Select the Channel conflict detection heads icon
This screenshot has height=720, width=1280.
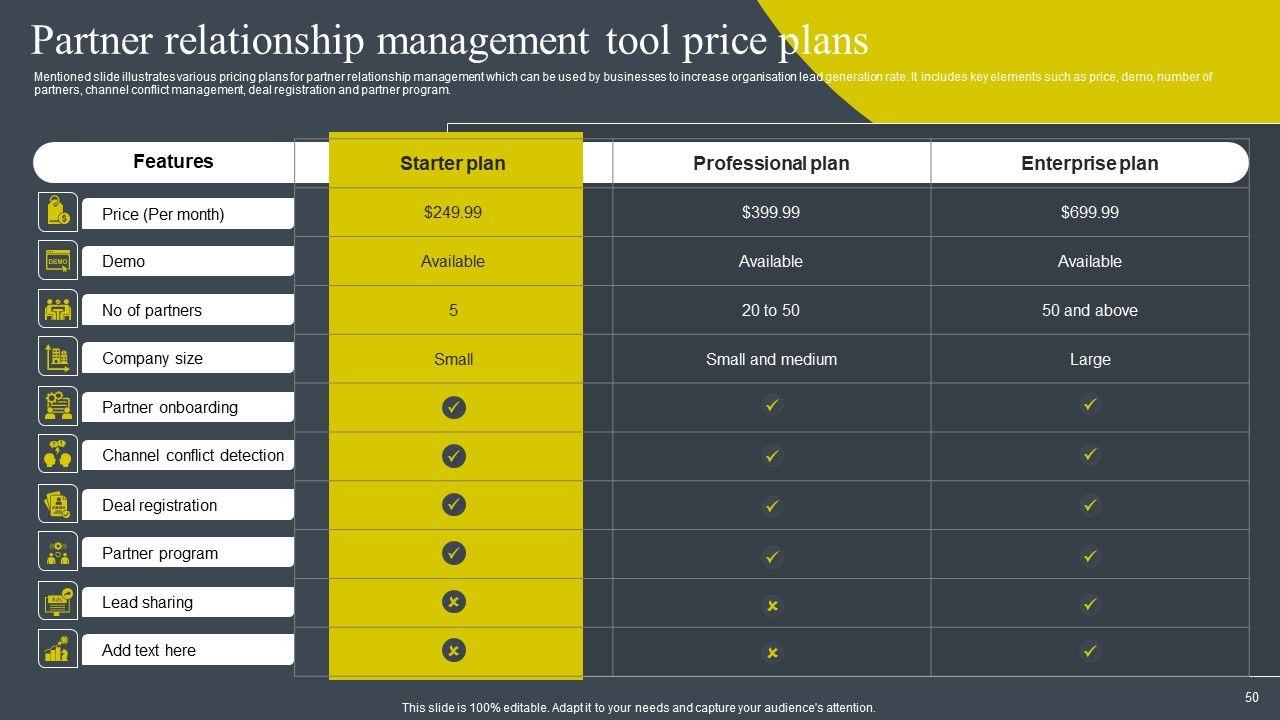57,454
